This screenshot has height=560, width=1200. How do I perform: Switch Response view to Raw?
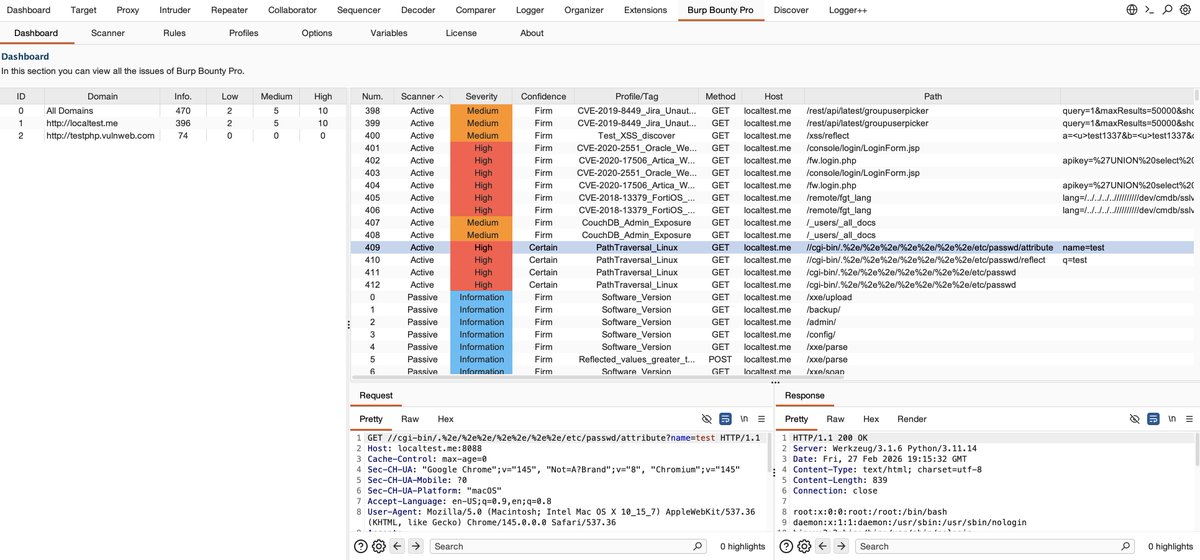835,419
